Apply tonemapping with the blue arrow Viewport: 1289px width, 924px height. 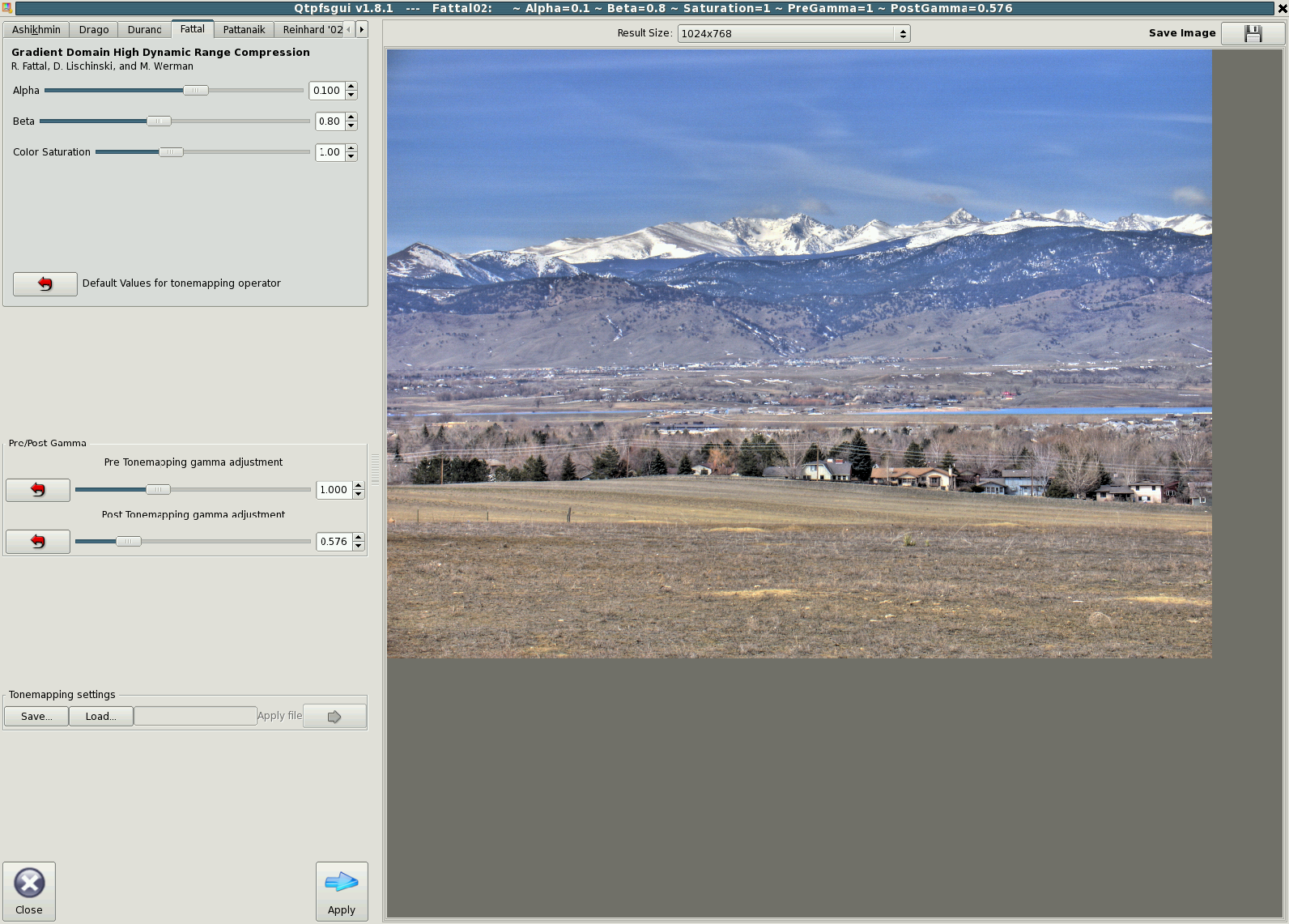342,891
